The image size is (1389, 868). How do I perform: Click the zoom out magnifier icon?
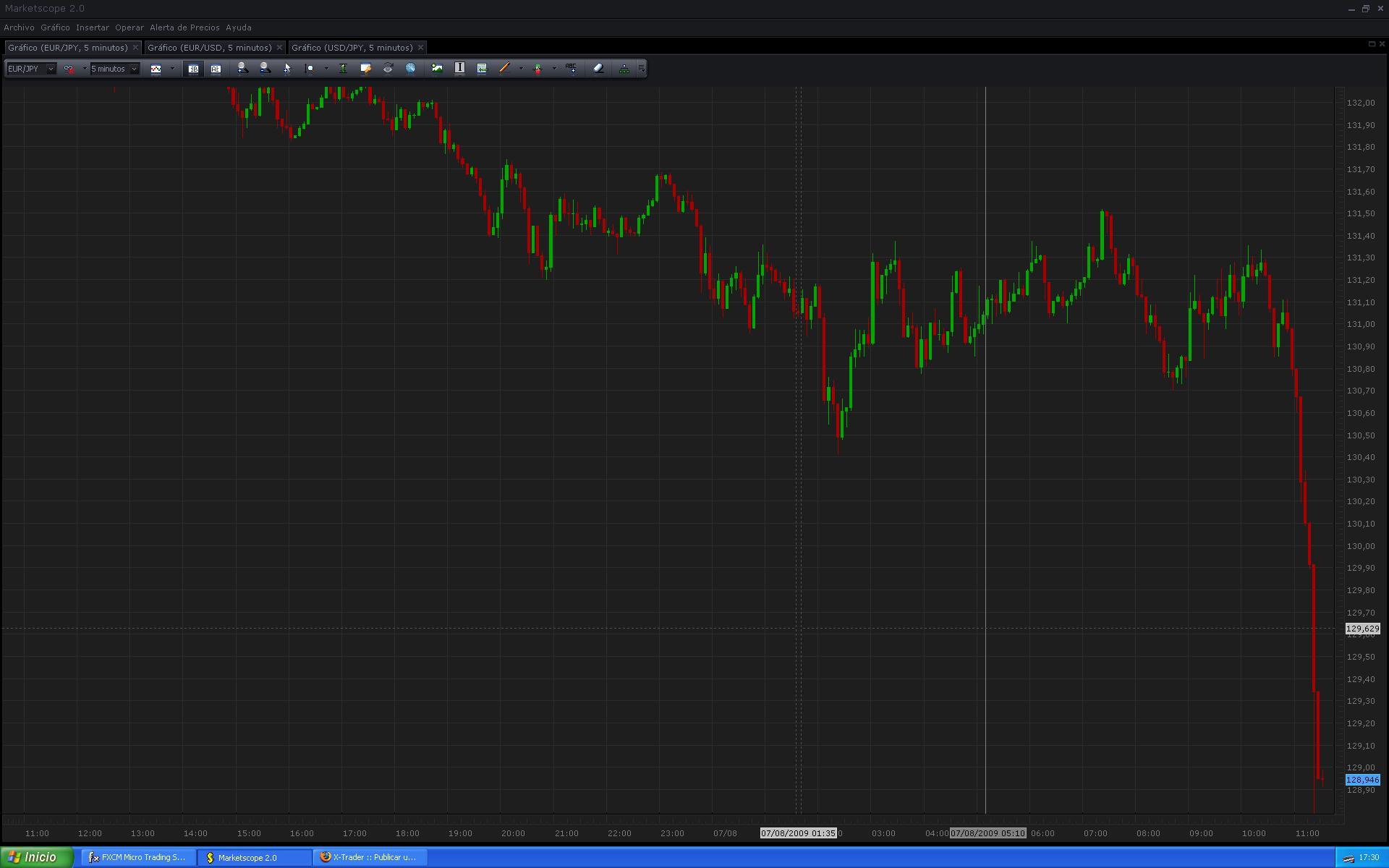pyautogui.click(x=265, y=68)
